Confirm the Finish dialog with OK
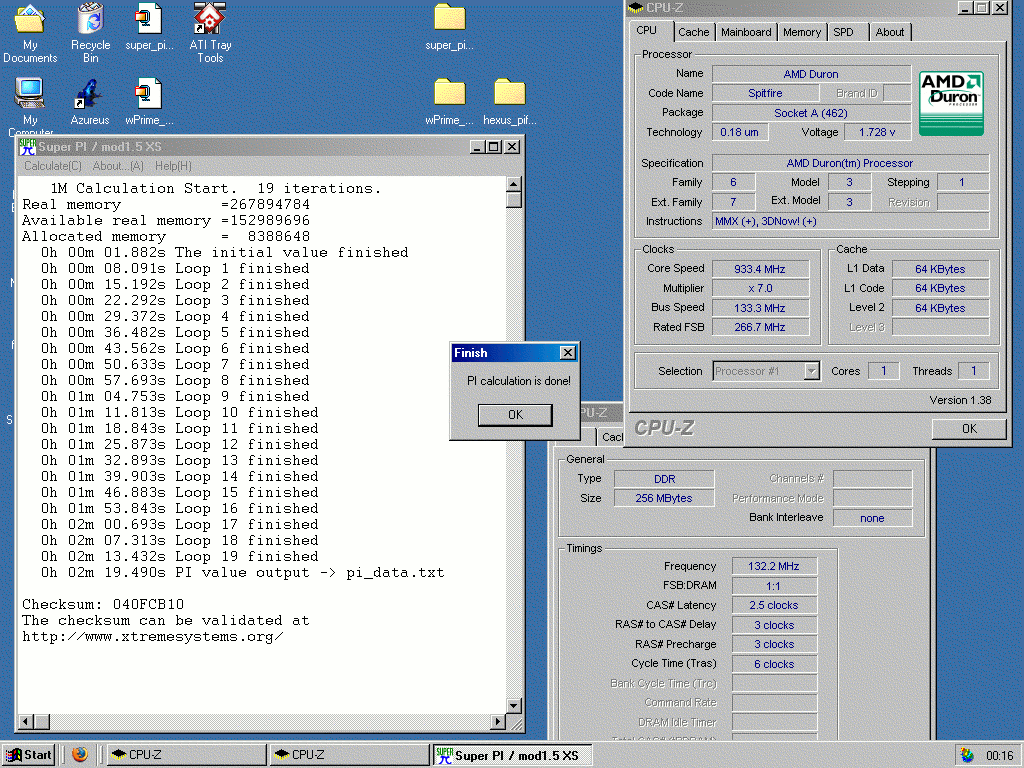 (x=515, y=415)
